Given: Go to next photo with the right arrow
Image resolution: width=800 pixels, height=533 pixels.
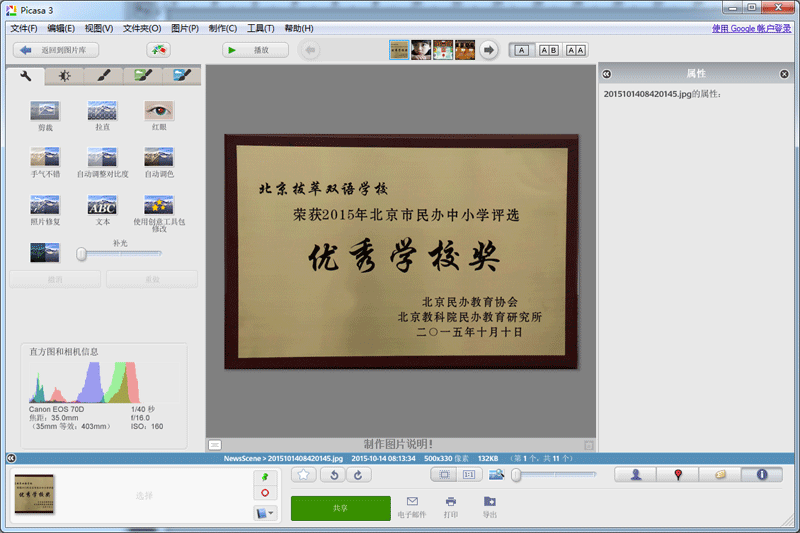Looking at the screenshot, I should (489, 50).
